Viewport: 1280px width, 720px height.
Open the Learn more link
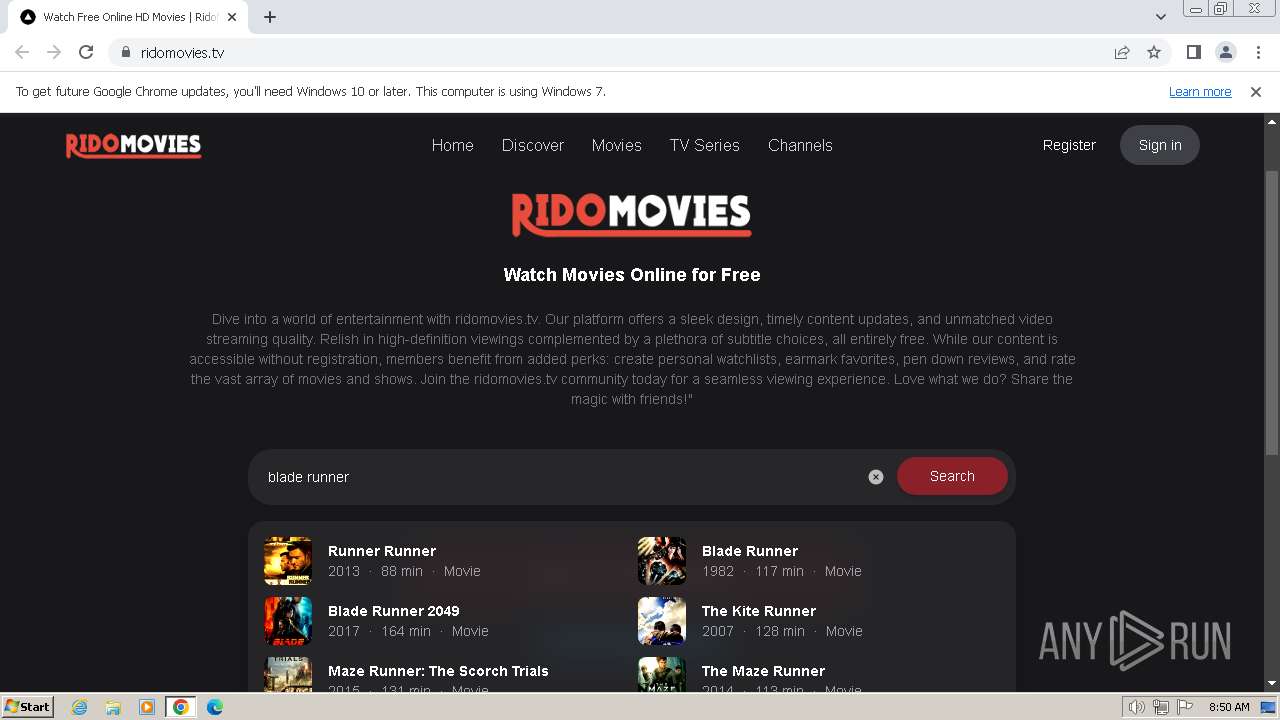pyautogui.click(x=1200, y=91)
